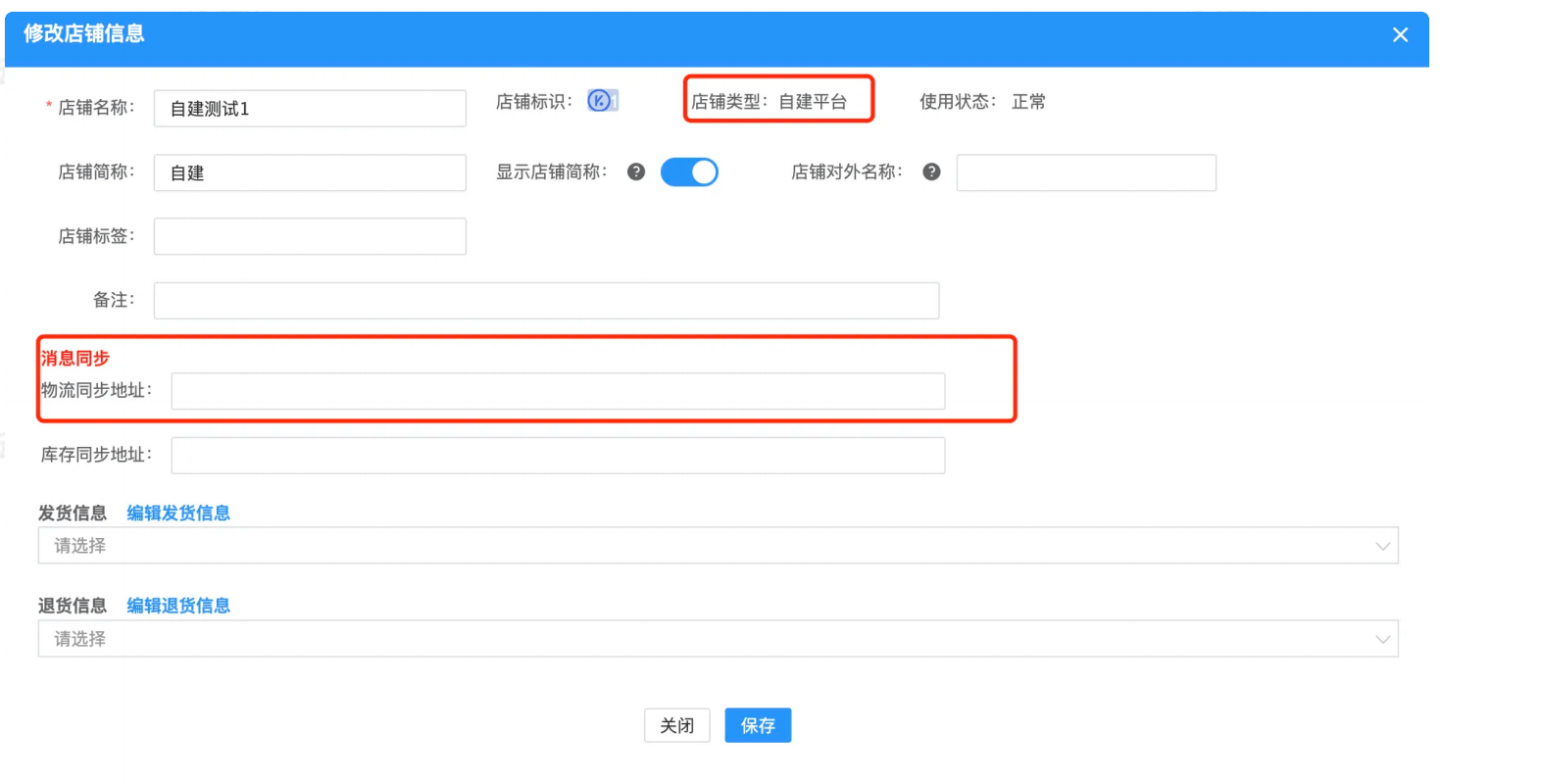This screenshot has width=1541, height=784.
Task: Click into the 店铺简称 input field
Action: point(310,173)
